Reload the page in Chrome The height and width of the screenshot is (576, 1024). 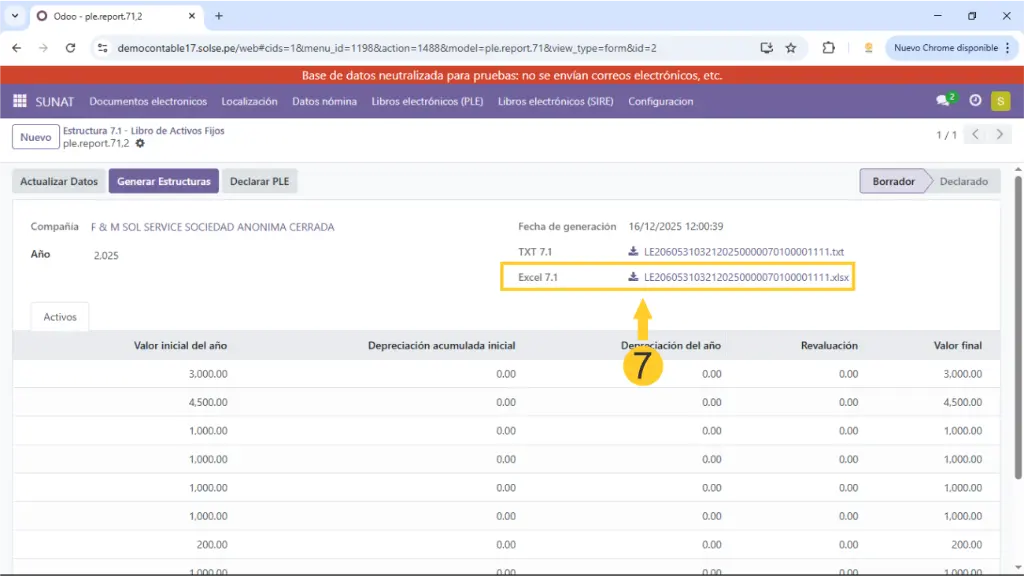(x=70, y=48)
